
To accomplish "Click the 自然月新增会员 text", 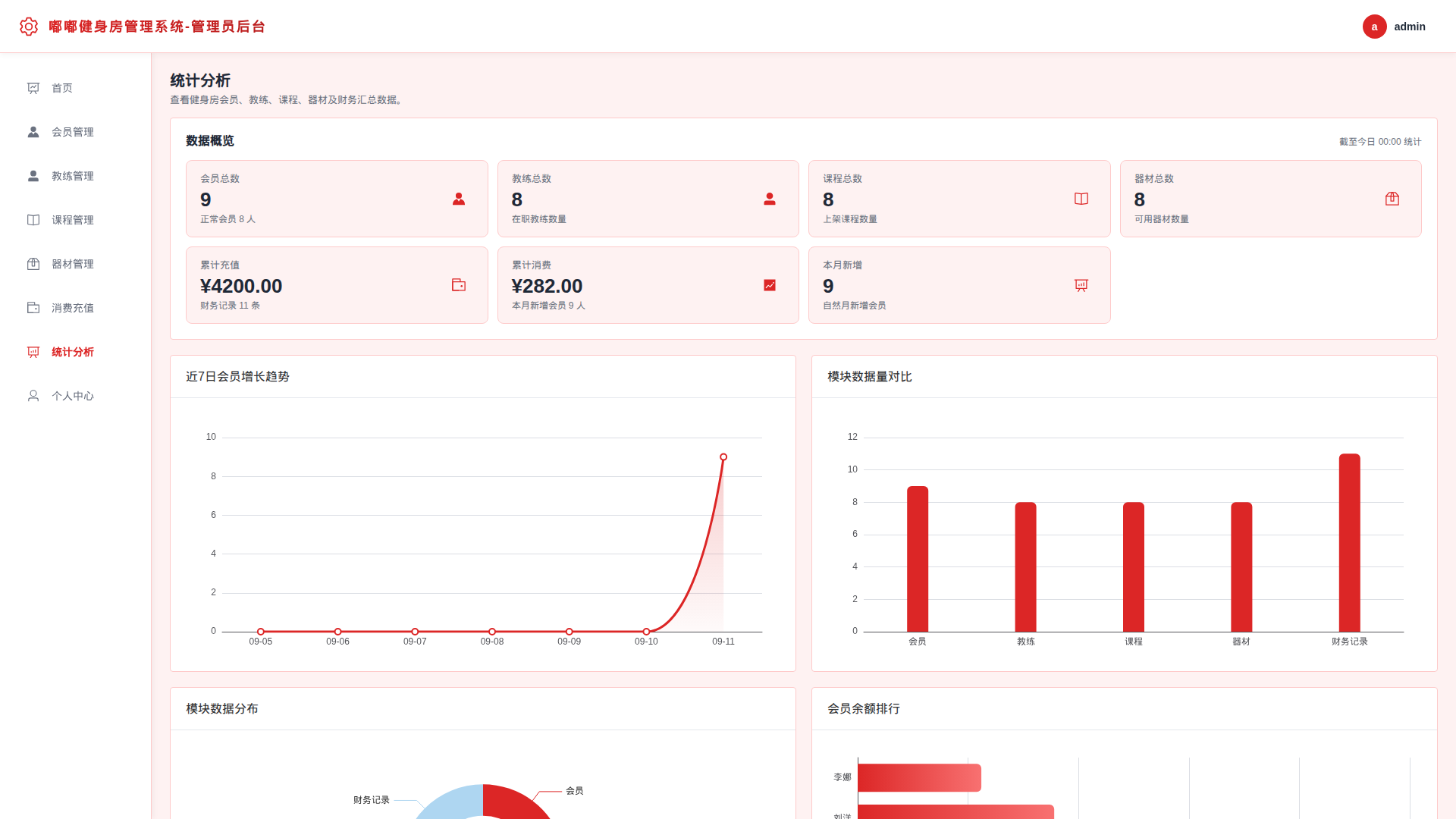I will (x=855, y=306).
